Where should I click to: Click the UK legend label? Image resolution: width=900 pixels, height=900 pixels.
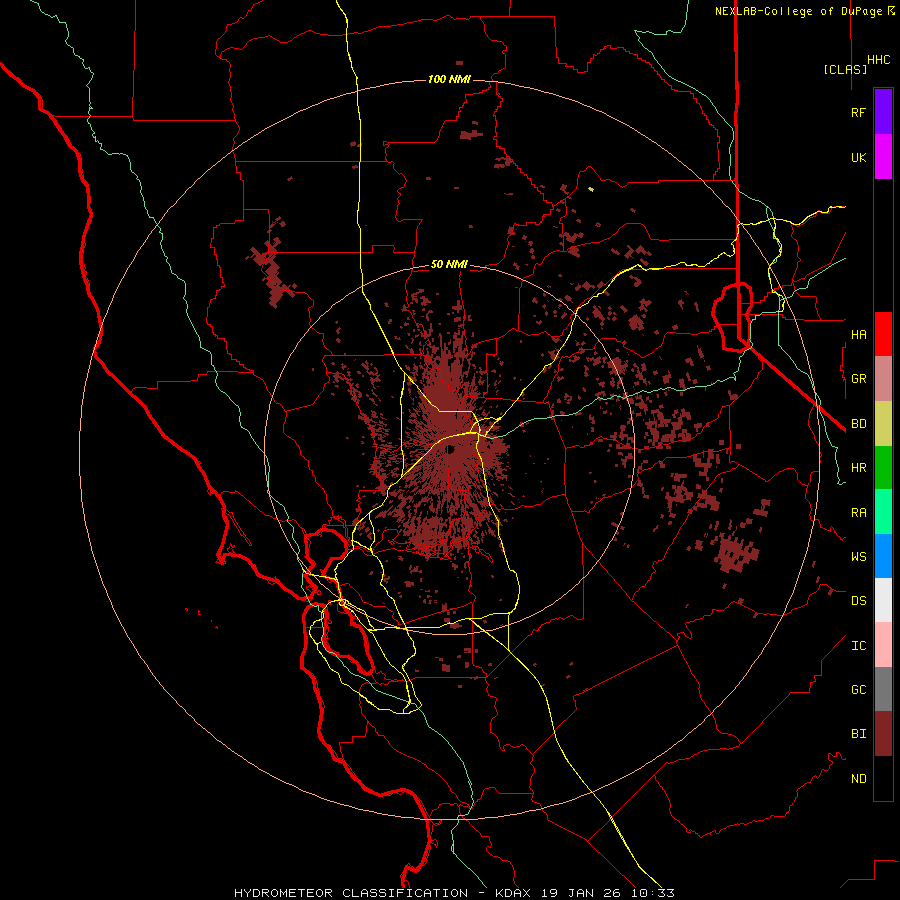click(858, 157)
